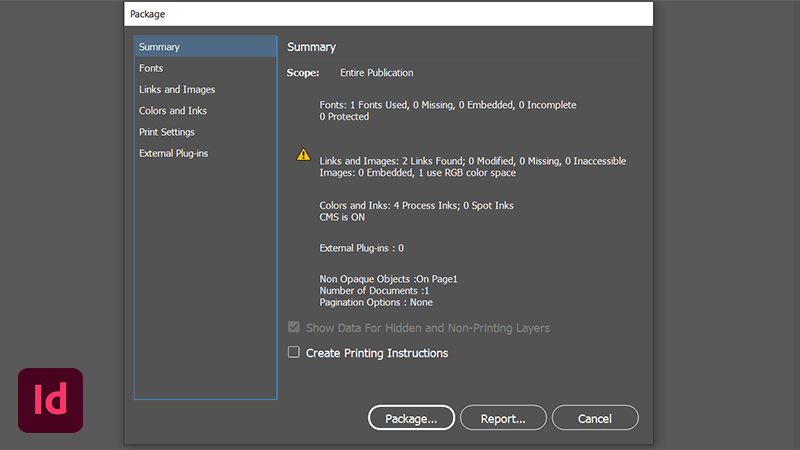The height and width of the screenshot is (450, 800).
Task: Go to Links and Images section
Action: [x=177, y=90]
